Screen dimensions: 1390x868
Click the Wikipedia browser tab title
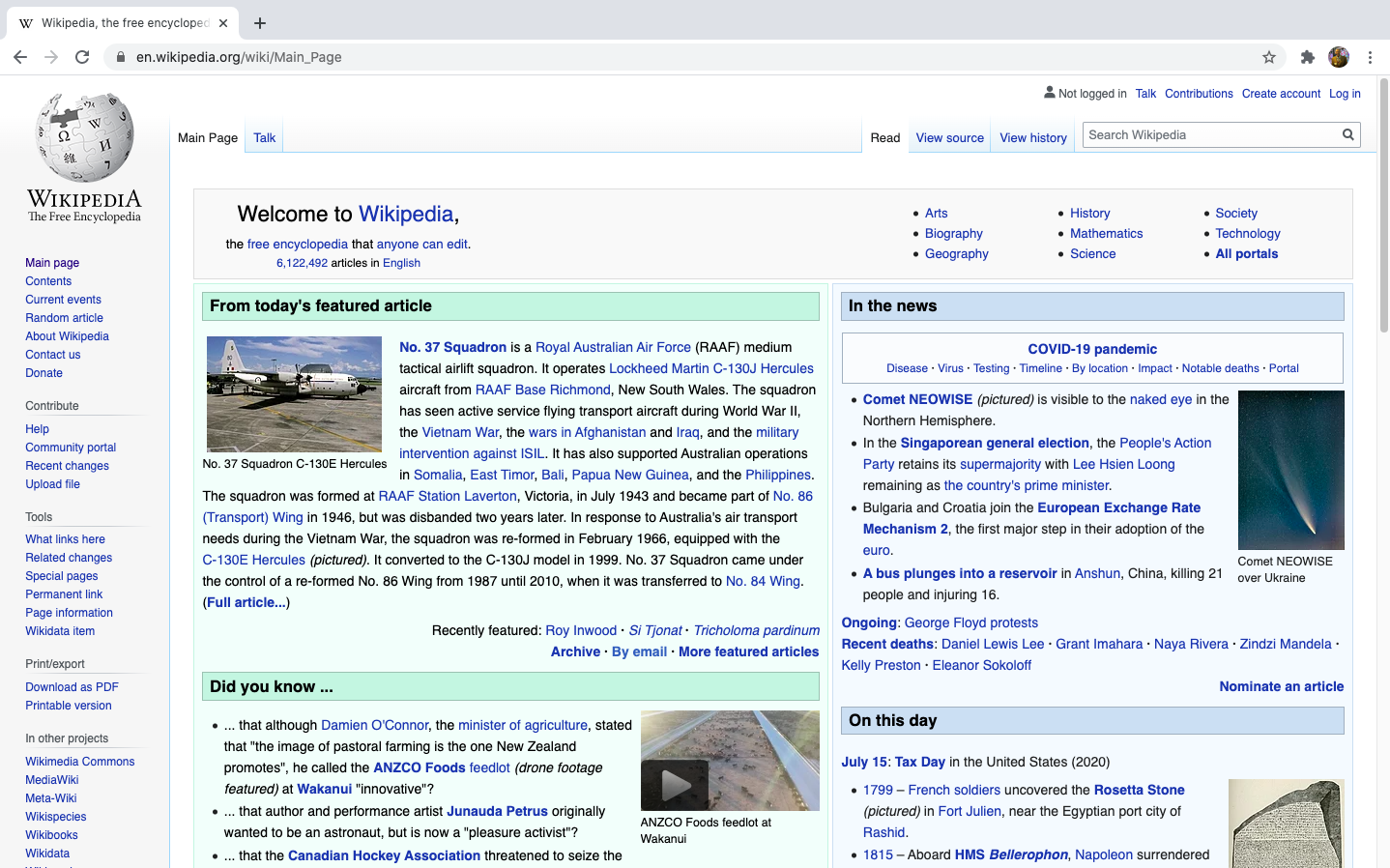(125, 22)
